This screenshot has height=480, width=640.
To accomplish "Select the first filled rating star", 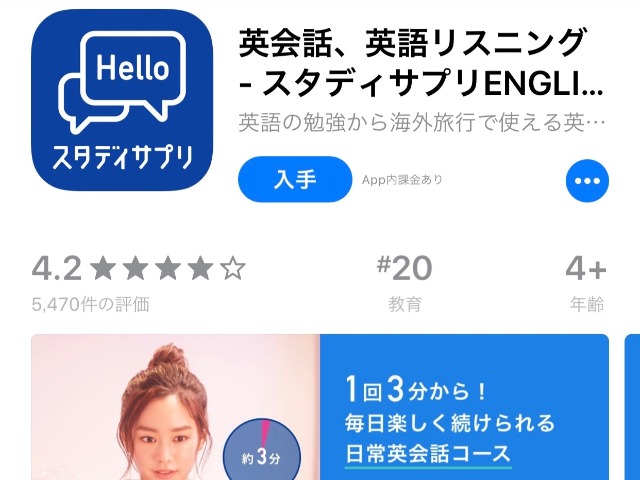I will coord(102,269).
